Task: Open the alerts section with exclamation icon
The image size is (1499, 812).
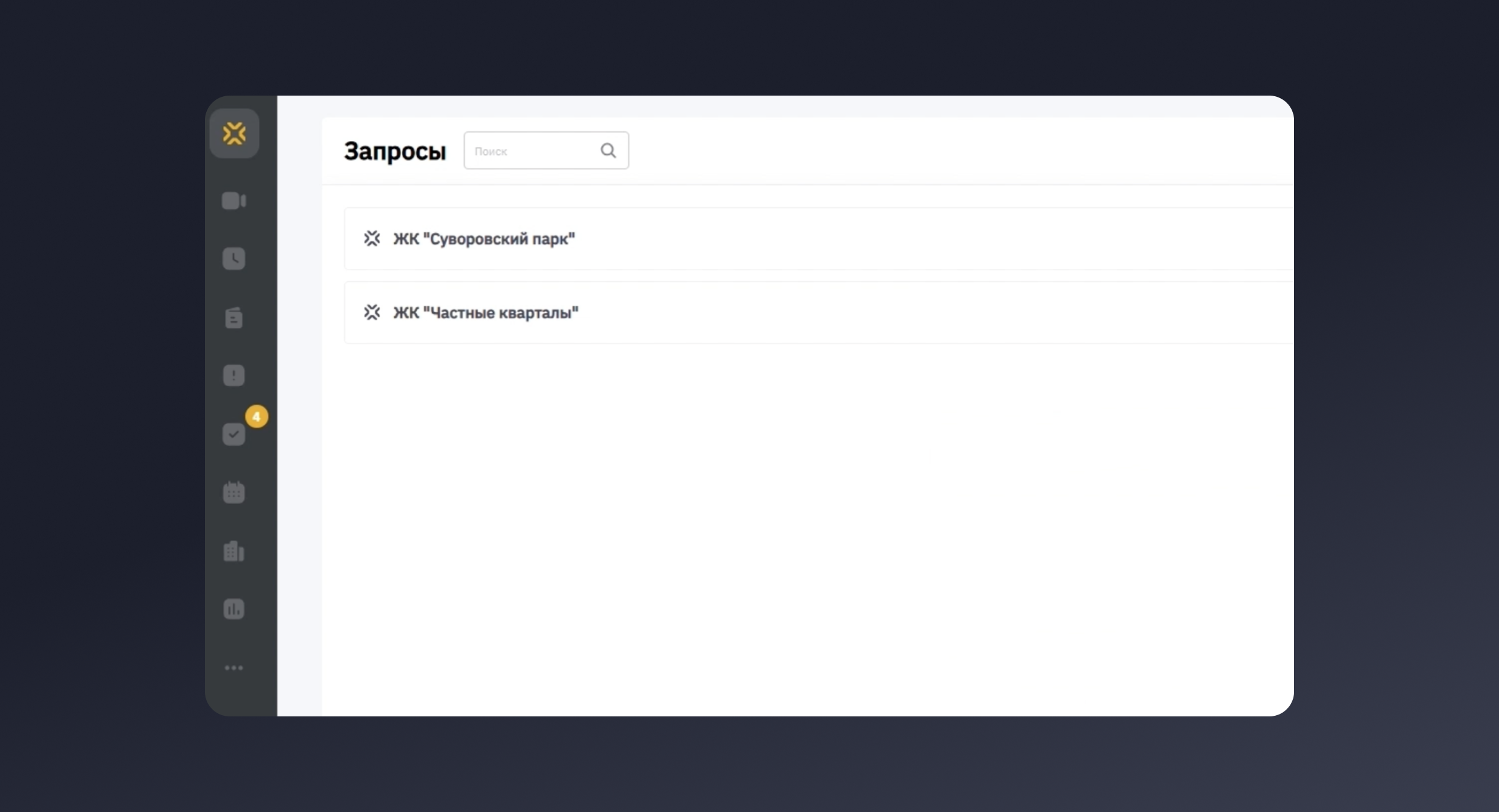Action: pyautogui.click(x=233, y=375)
